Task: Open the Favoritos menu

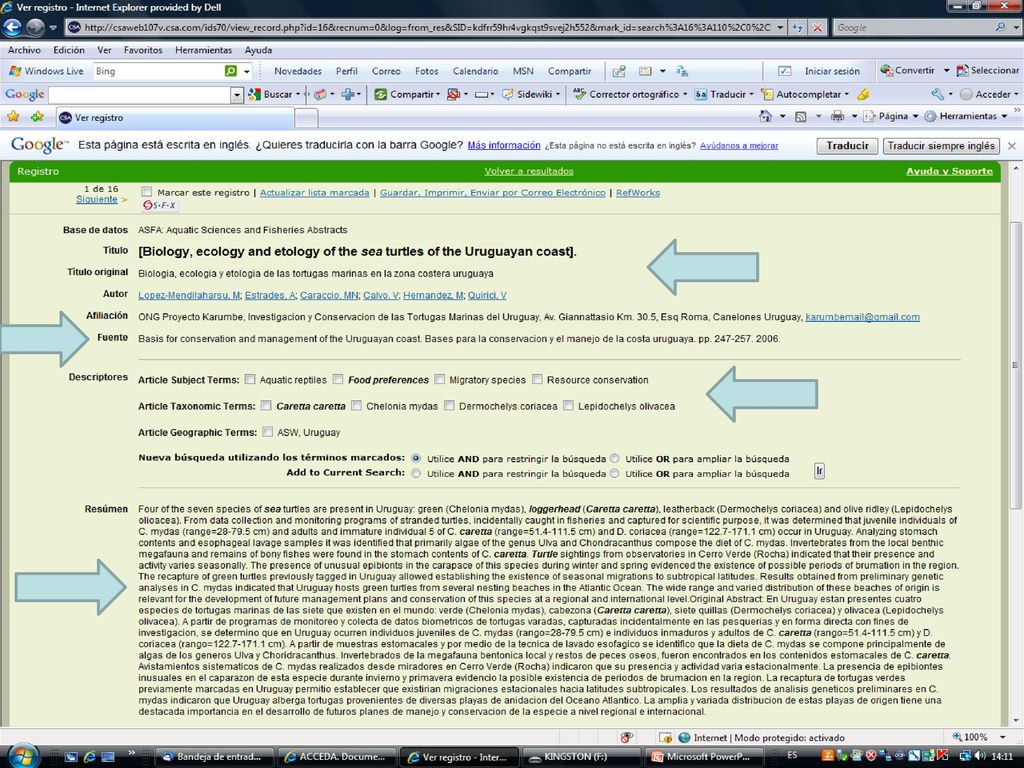Action: [x=143, y=50]
